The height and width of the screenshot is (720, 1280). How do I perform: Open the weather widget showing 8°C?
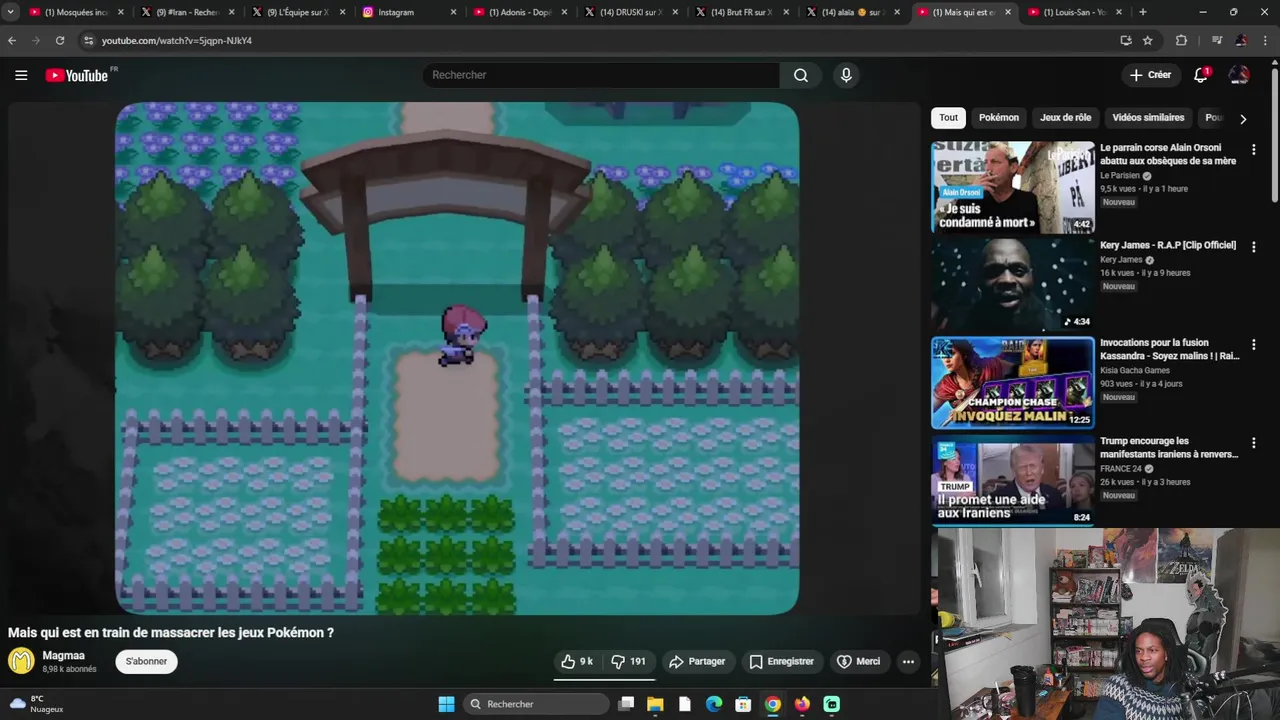[x=37, y=704]
